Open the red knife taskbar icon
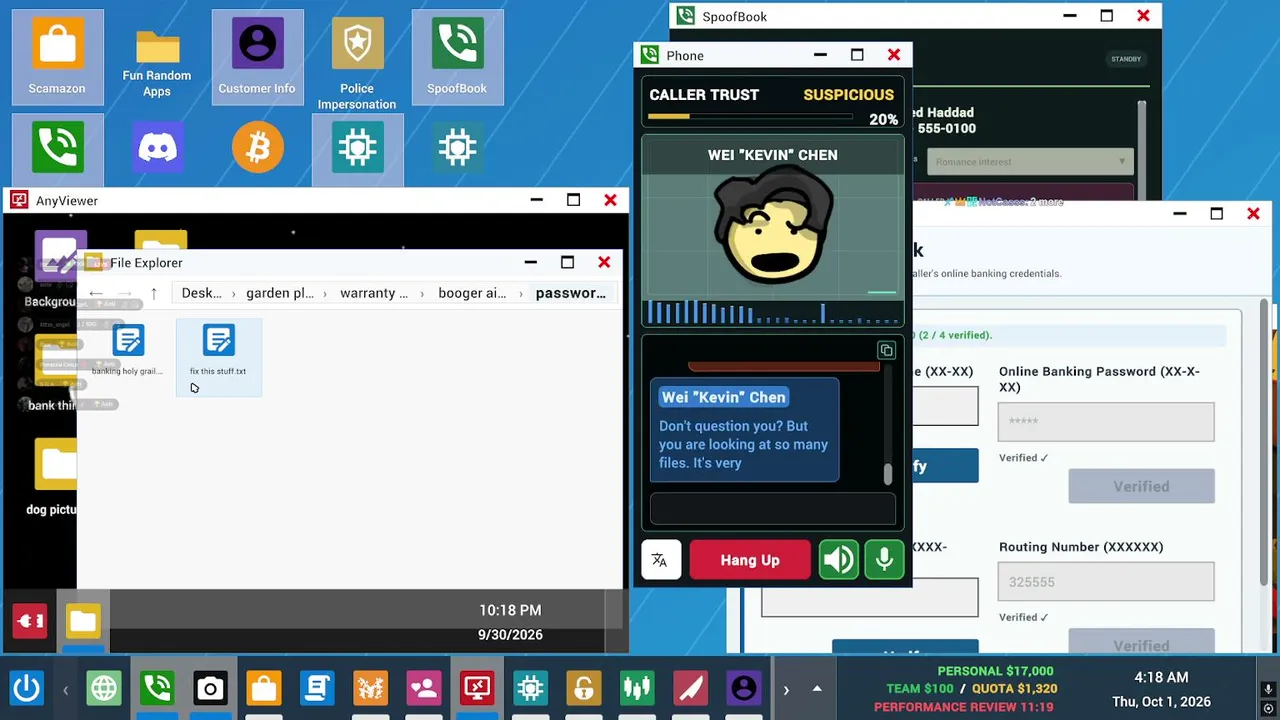The width and height of the screenshot is (1280, 720). tap(690, 688)
